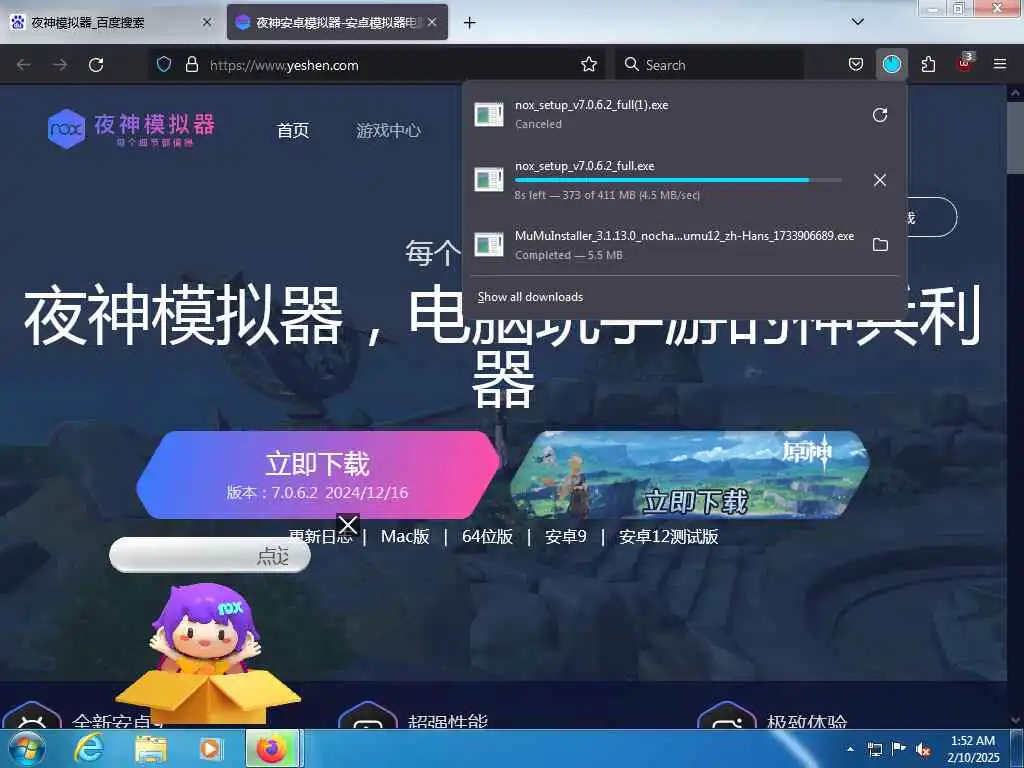Toggle the downloads panel toolbar button
Image resolution: width=1024 pixels, height=768 pixels.
(891, 64)
